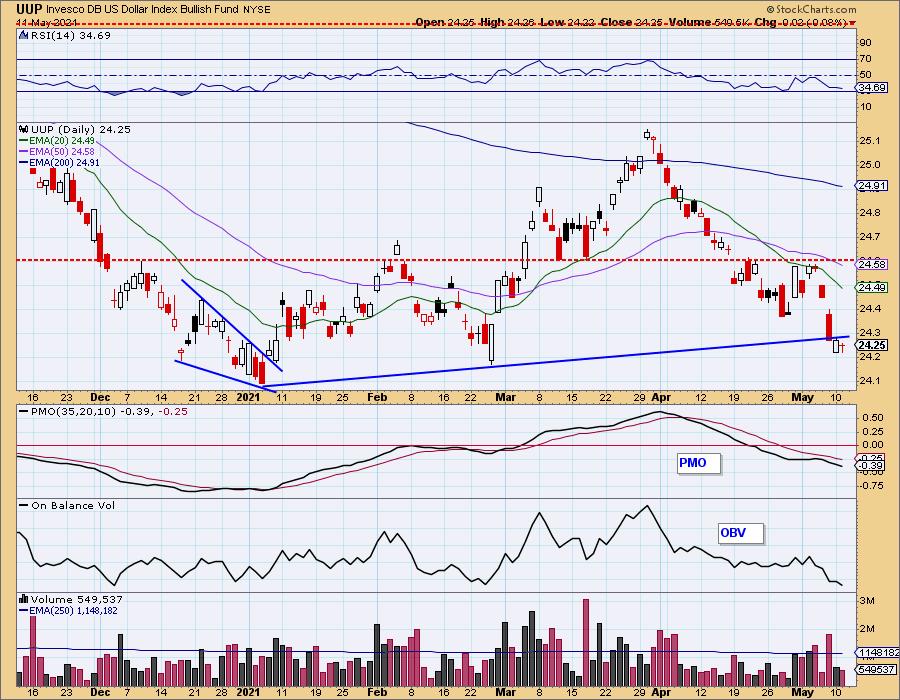Click the 'Volume 549,537' panel label

pyautogui.click(x=76, y=599)
